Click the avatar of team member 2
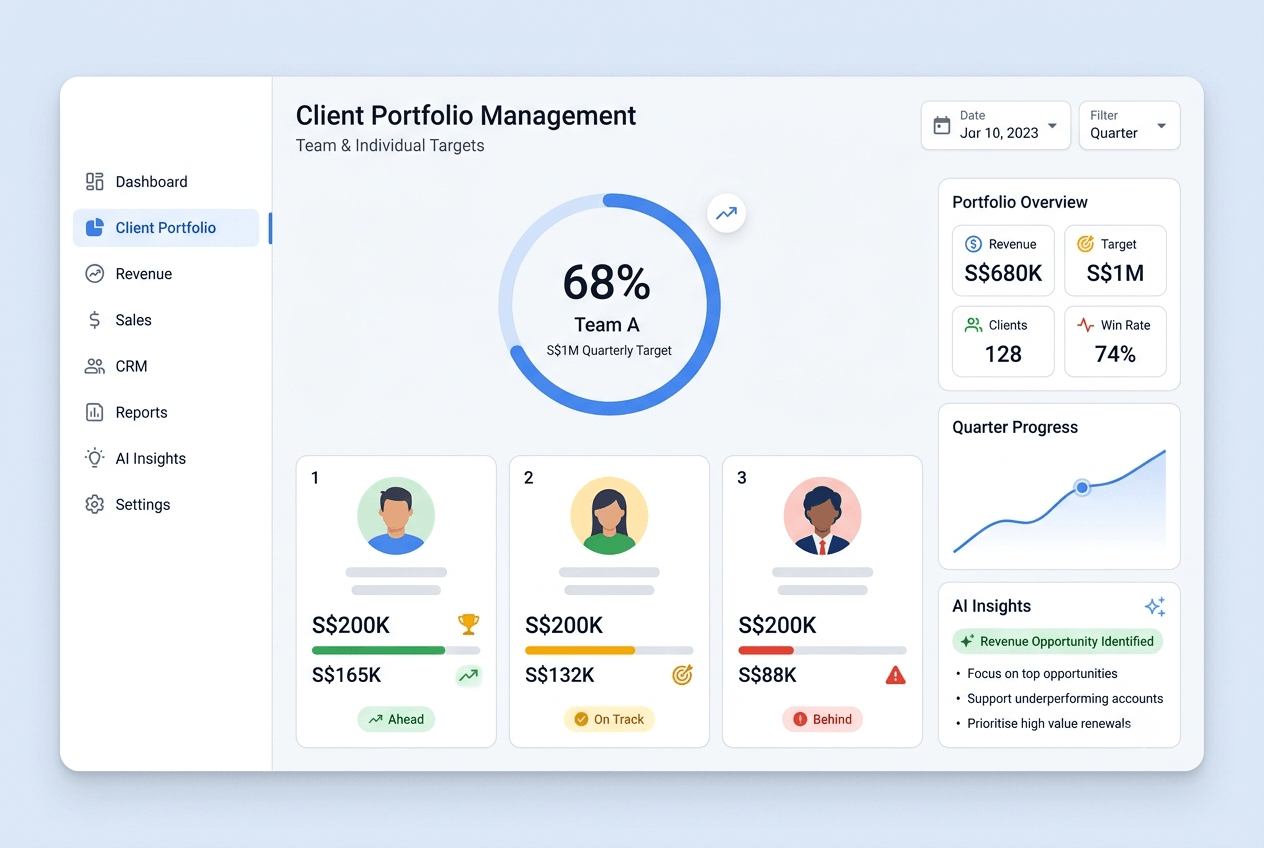 (609, 516)
